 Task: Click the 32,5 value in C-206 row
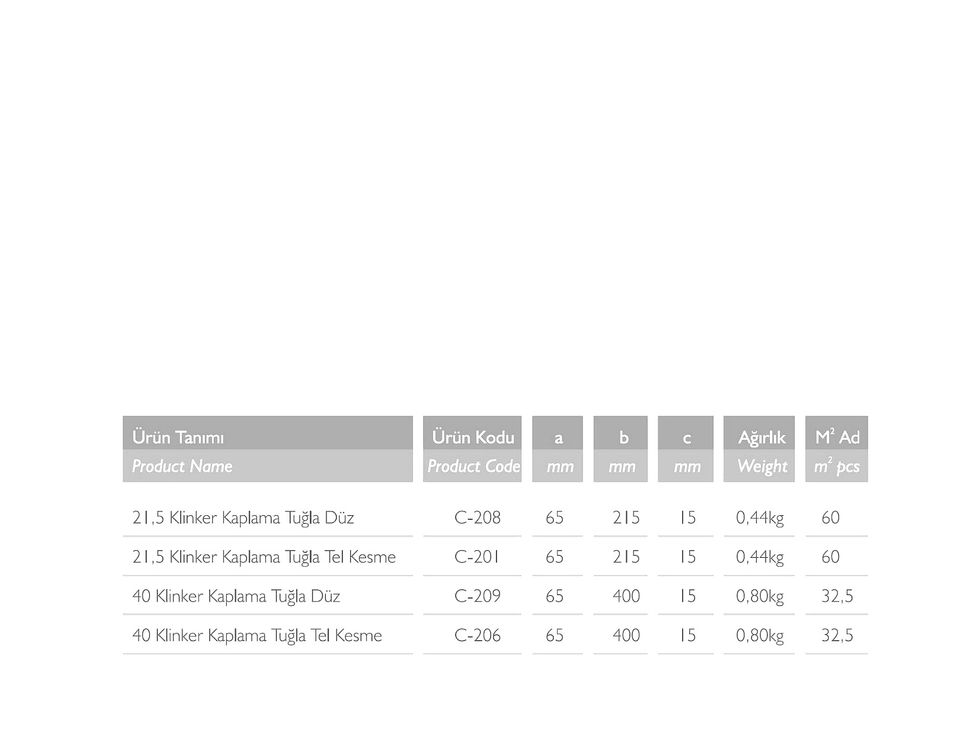[x=837, y=636]
